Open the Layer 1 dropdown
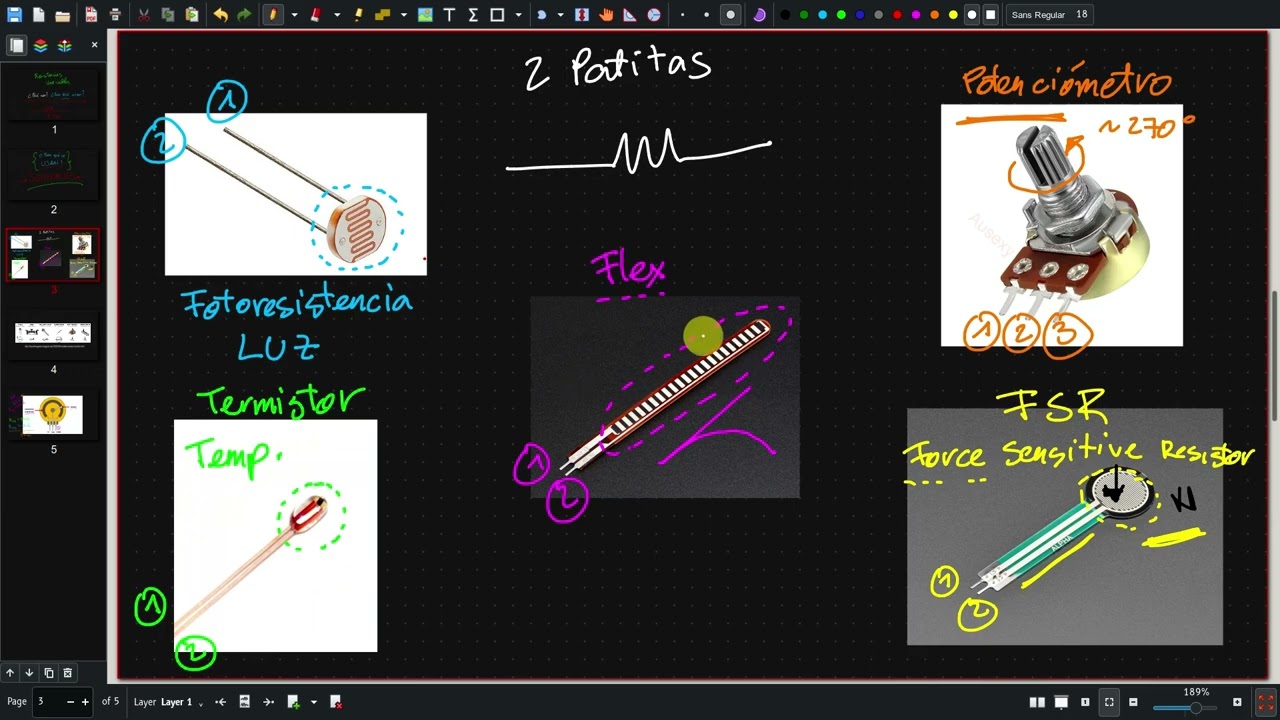The image size is (1280, 720). pos(181,702)
